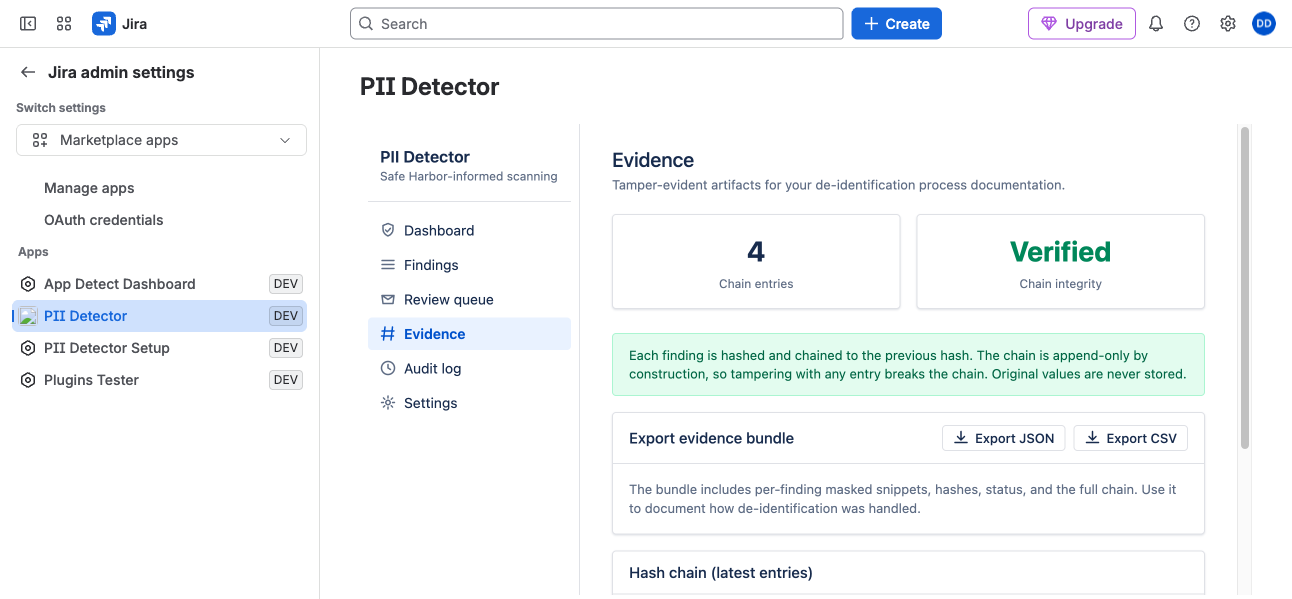Open the help question mark icon

point(1192,24)
